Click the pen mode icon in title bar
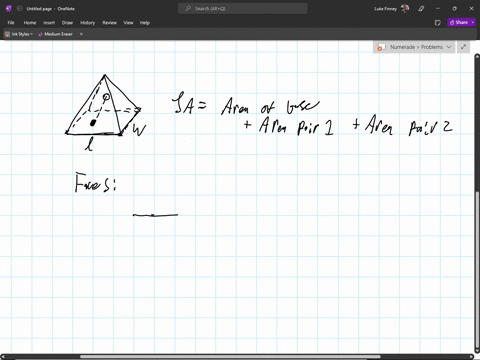Screen dimensions: 480x360 [x=421, y=9]
